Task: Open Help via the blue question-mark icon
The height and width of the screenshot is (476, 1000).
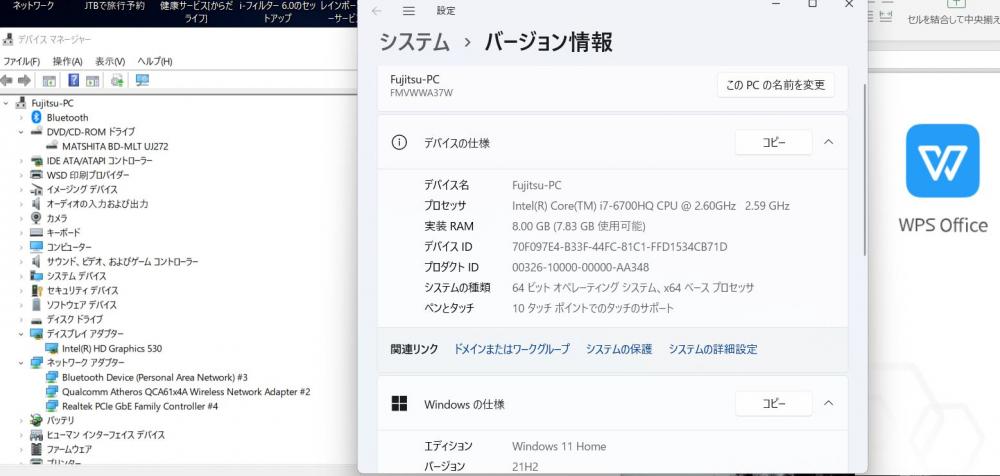Action: (x=73, y=80)
